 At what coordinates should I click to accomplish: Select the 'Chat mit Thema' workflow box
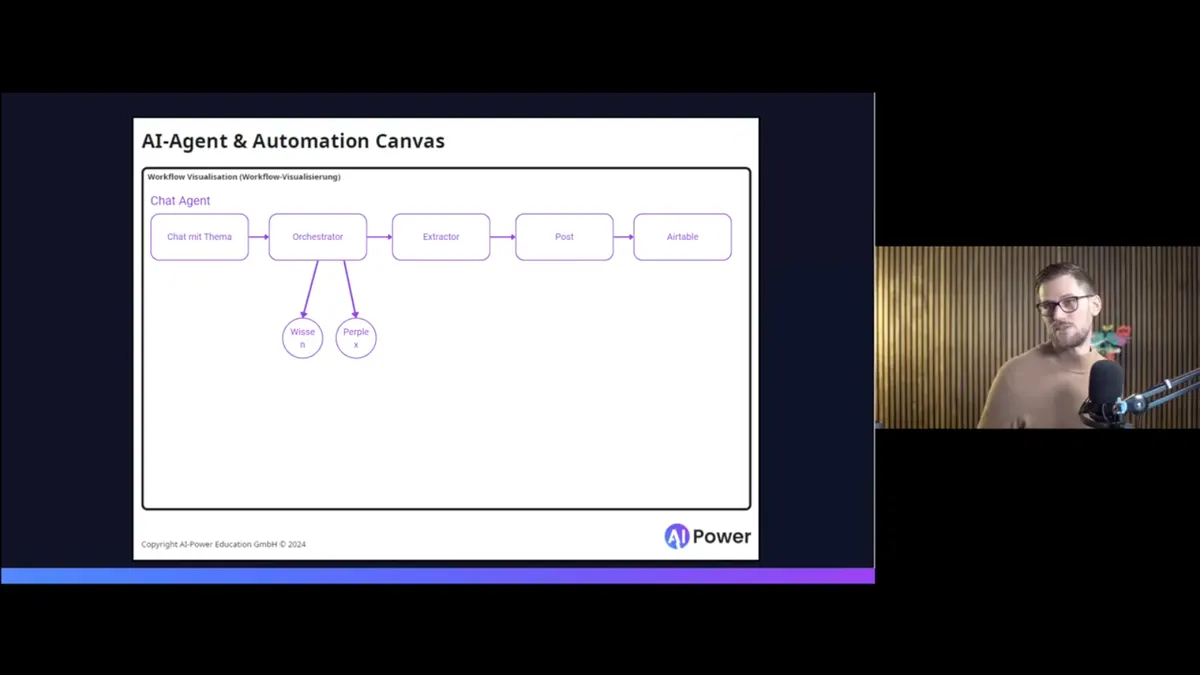click(199, 237)
